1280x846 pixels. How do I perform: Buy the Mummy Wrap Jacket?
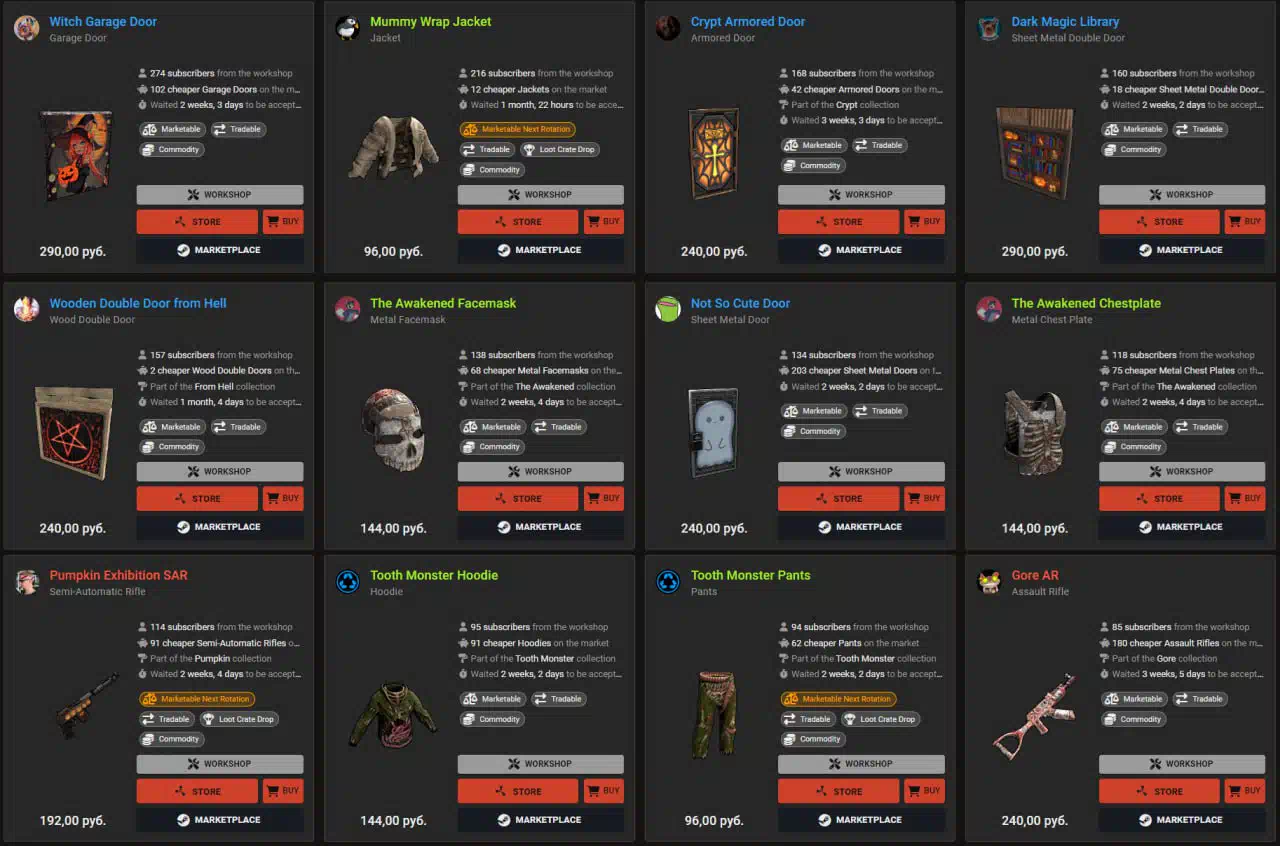click(x=604, y=222)
